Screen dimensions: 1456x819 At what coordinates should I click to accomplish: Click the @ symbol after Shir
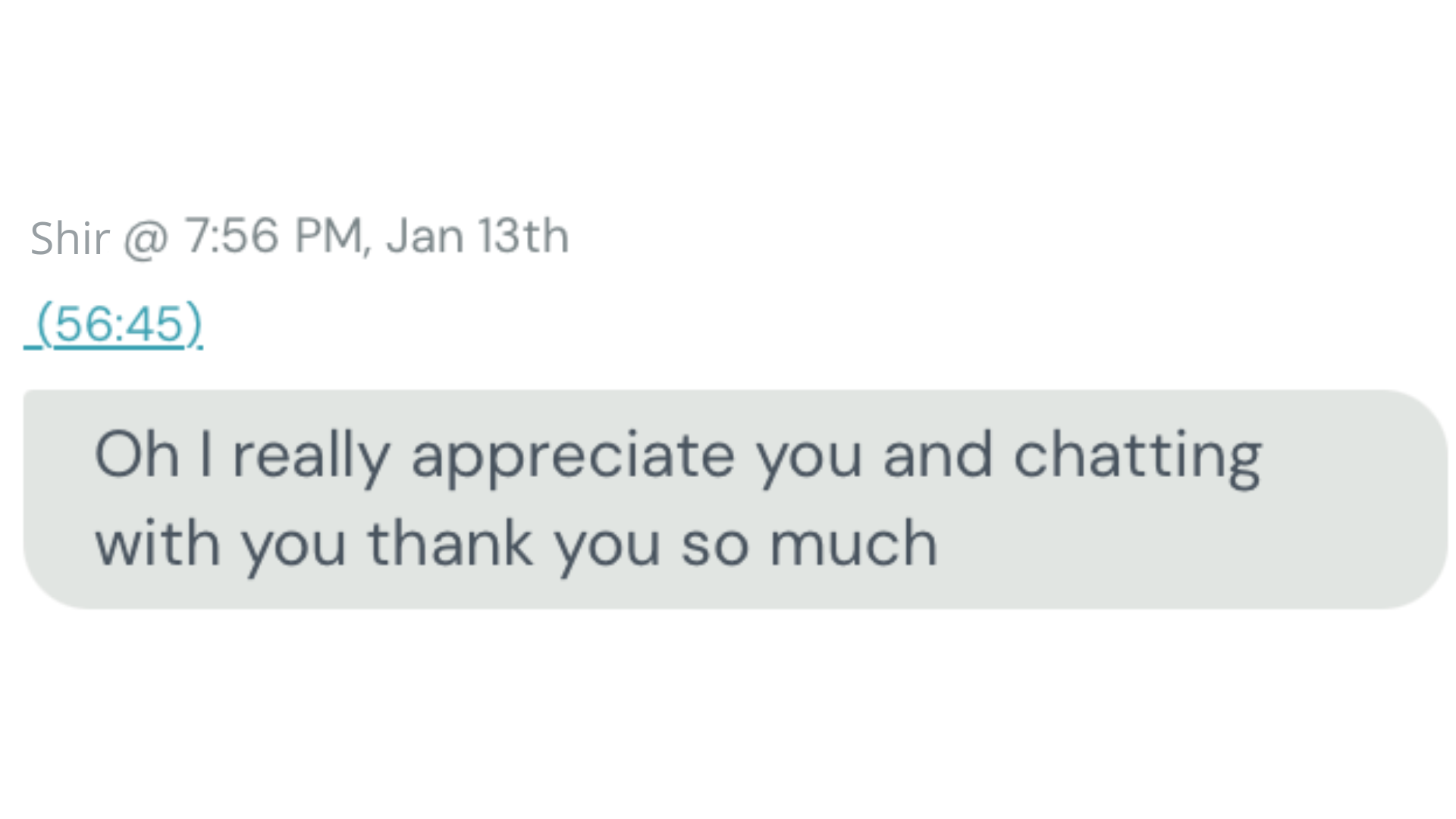click(x=146, y=238)
